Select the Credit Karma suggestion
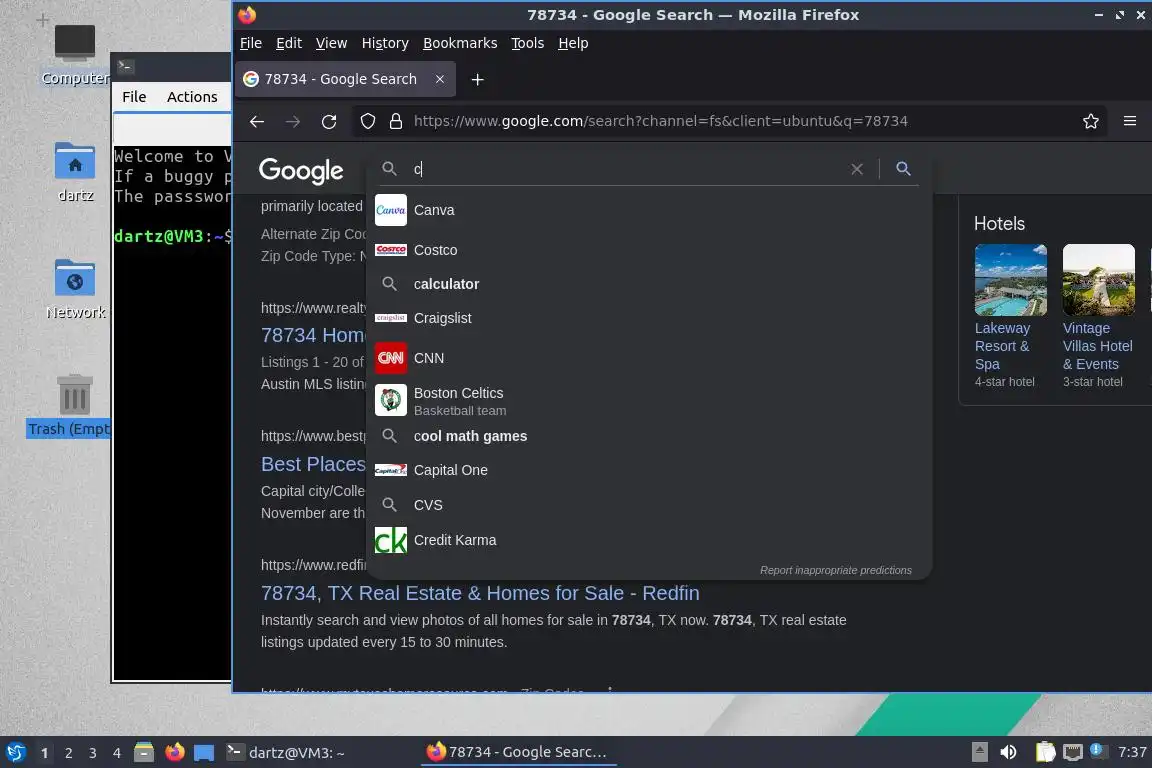Image resolution: width=1152 pixels, height=768 pixels. click(649, 540)
